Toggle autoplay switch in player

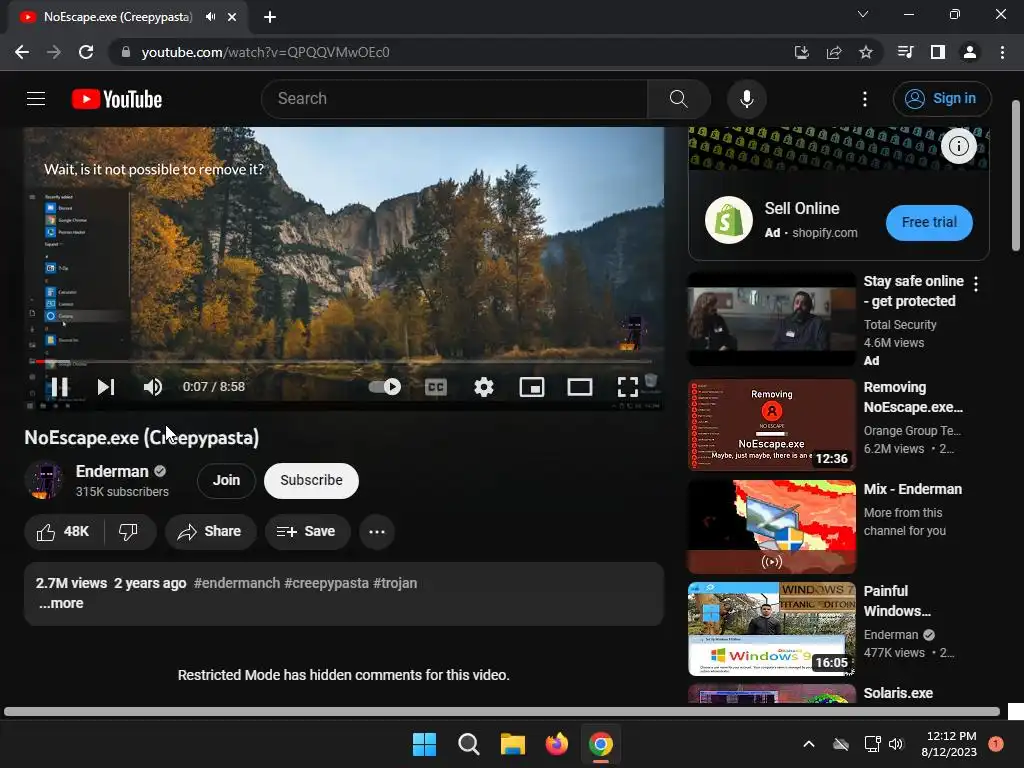[x=385, y=387]
